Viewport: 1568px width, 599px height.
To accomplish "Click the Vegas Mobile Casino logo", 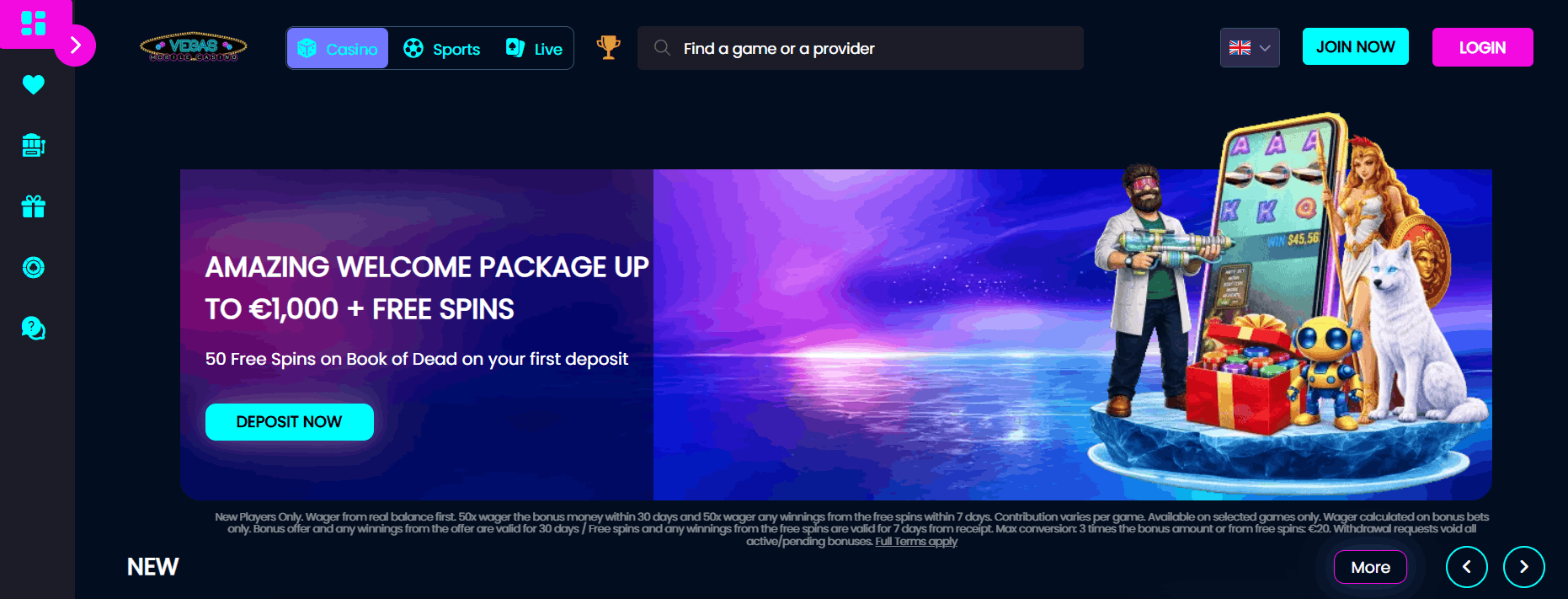I will click(193, 47).
